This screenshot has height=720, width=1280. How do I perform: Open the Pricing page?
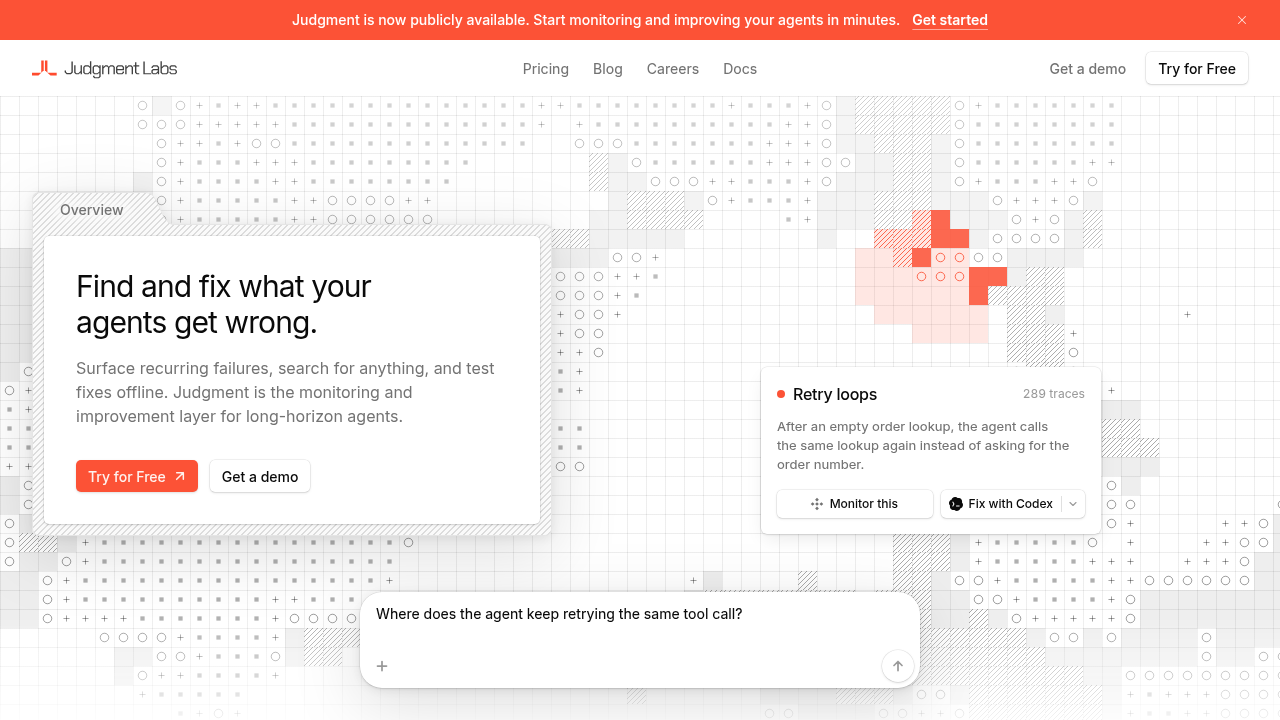tap(546, 69)
